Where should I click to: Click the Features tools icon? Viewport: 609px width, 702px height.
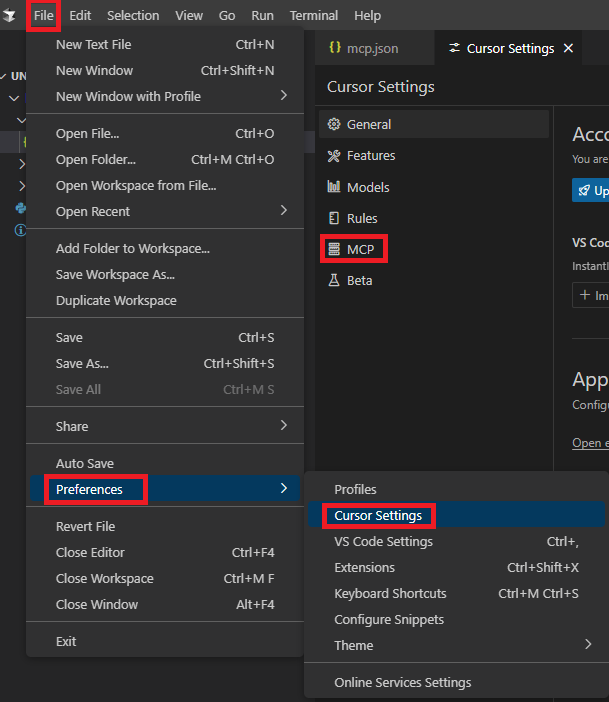tap(334, 155)
